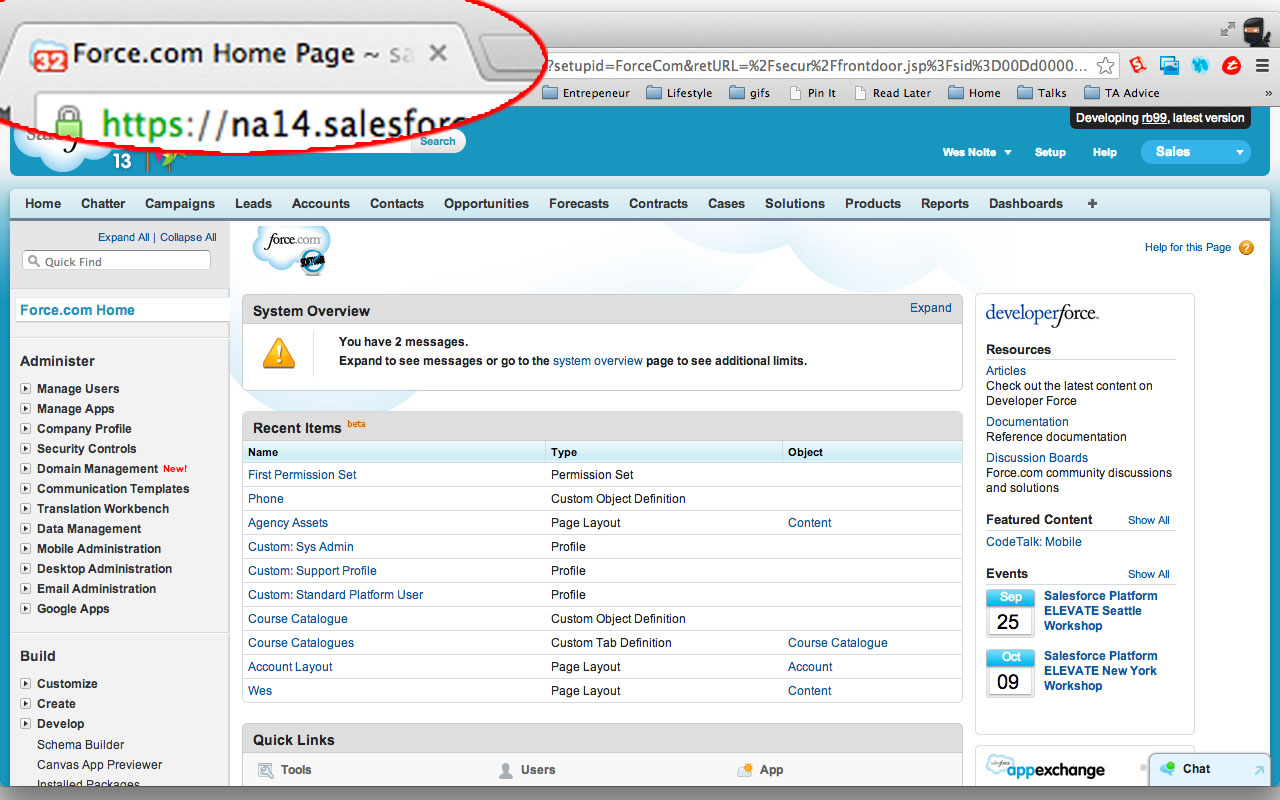Expand the Customize tree node

[x=26, y=684]
